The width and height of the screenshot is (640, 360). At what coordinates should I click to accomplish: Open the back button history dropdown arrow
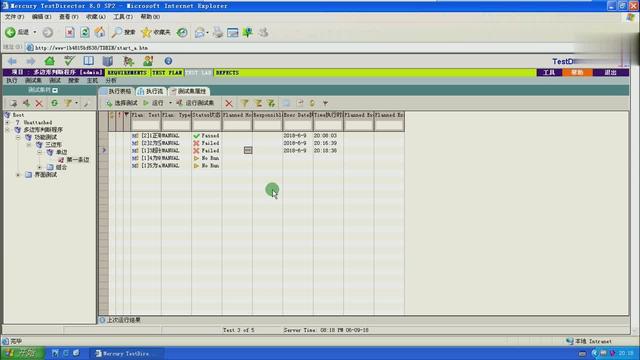point(35,32)
